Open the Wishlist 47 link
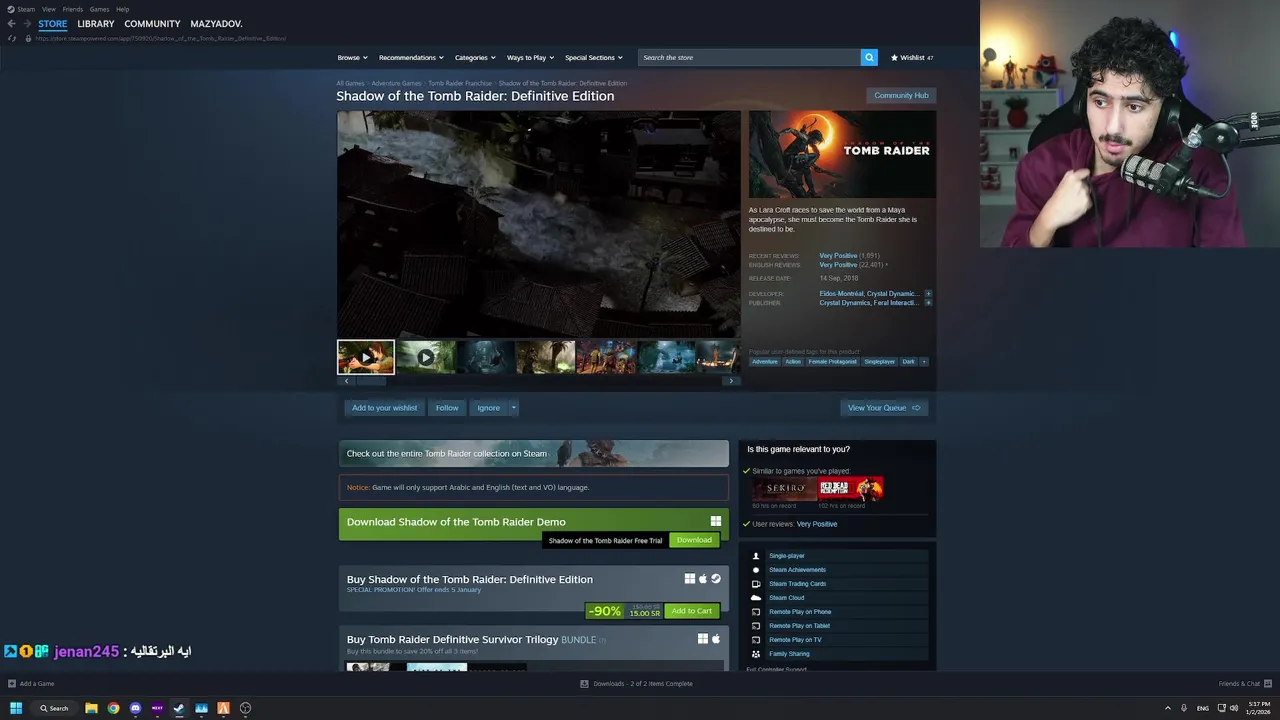The image size is (1280, 720). 912,57
